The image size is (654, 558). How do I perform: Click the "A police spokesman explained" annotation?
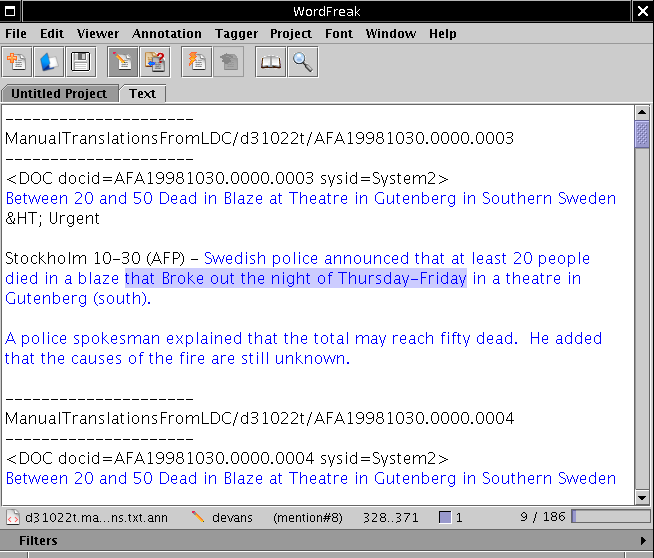(x=124, y=338)
